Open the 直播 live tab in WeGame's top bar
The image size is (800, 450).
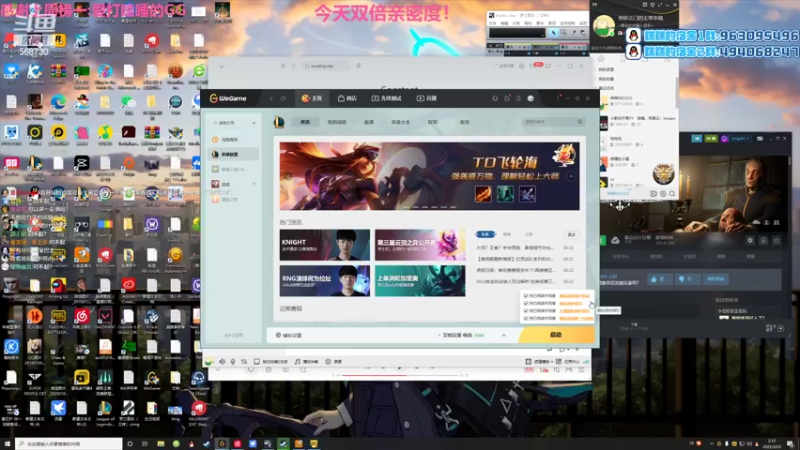(x=427, y=98)
